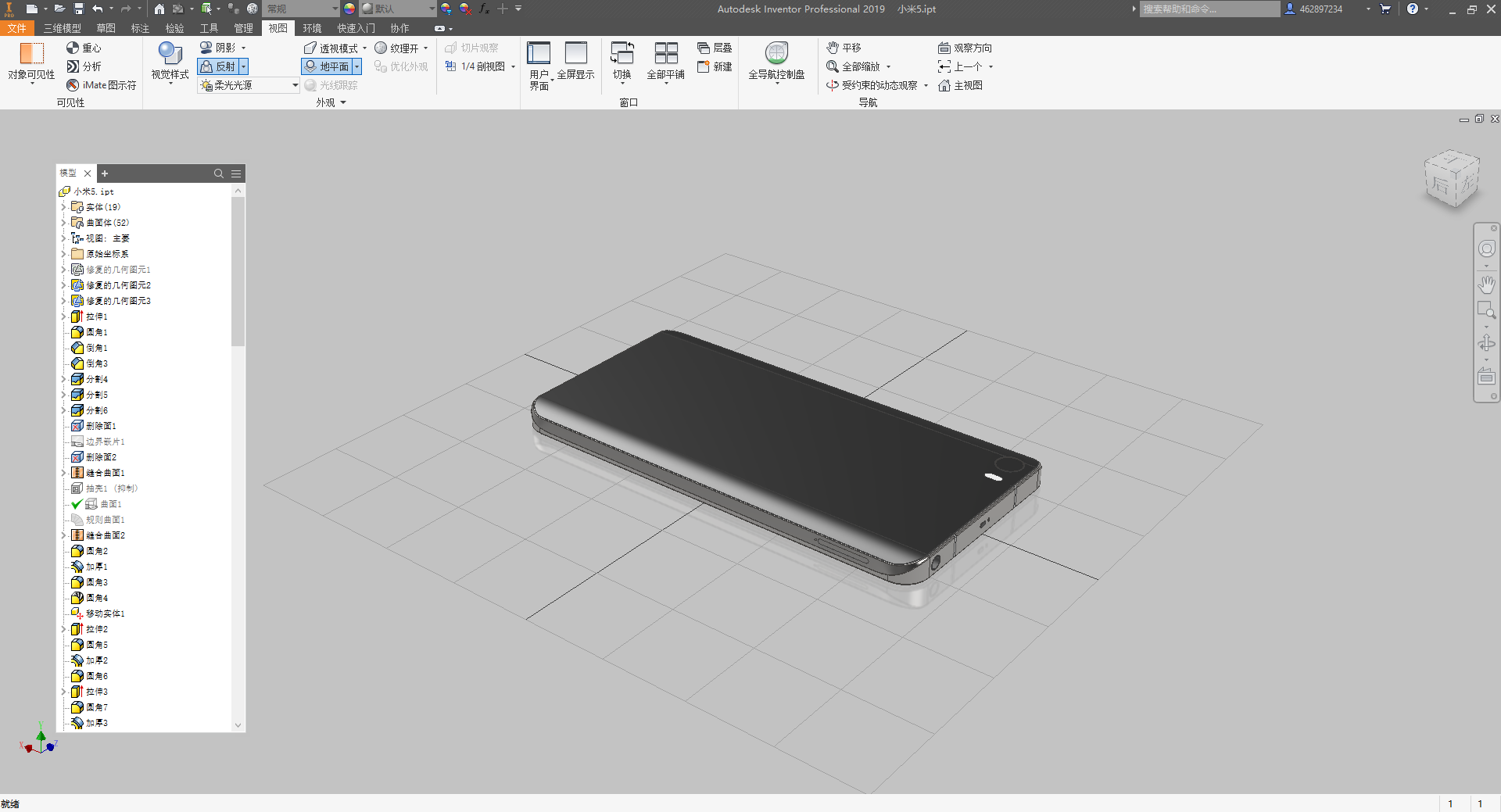Enable Shadows (阴影) rendering
This screenshot has width=1501, height=812.
point(221,47)
